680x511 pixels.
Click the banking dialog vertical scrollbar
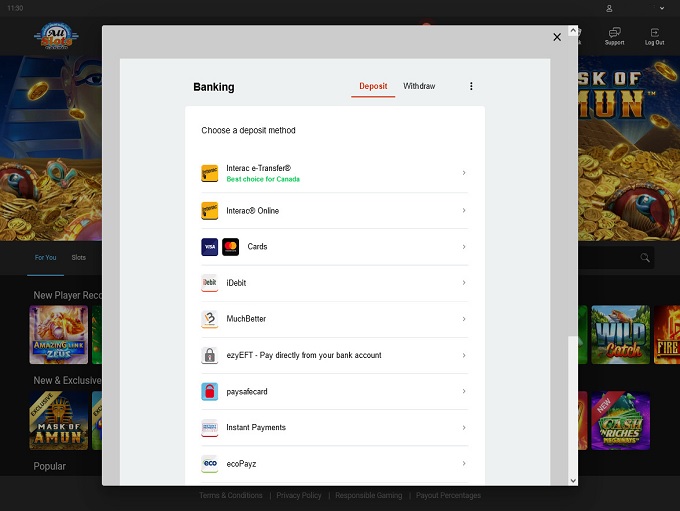[573, 400]
